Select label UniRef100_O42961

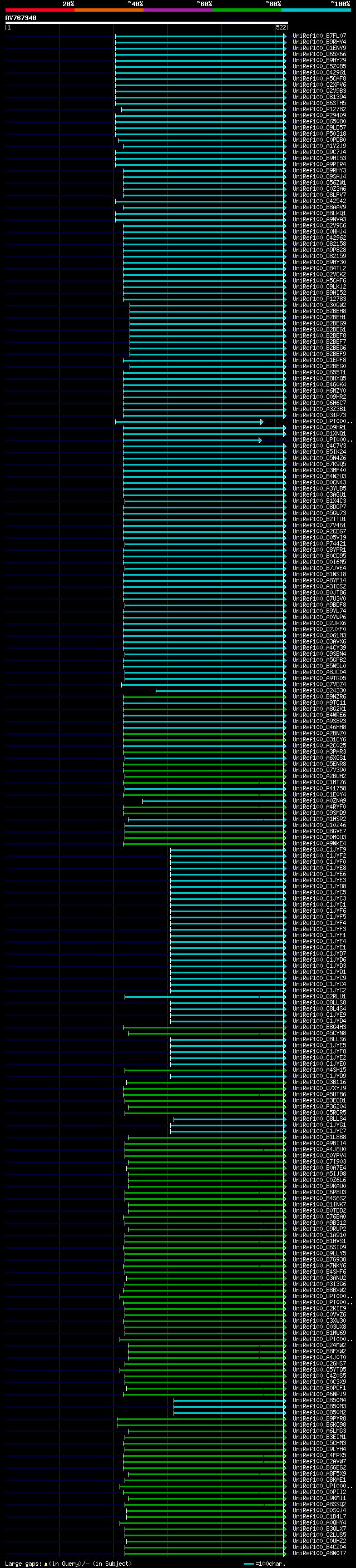coord(319,72)
